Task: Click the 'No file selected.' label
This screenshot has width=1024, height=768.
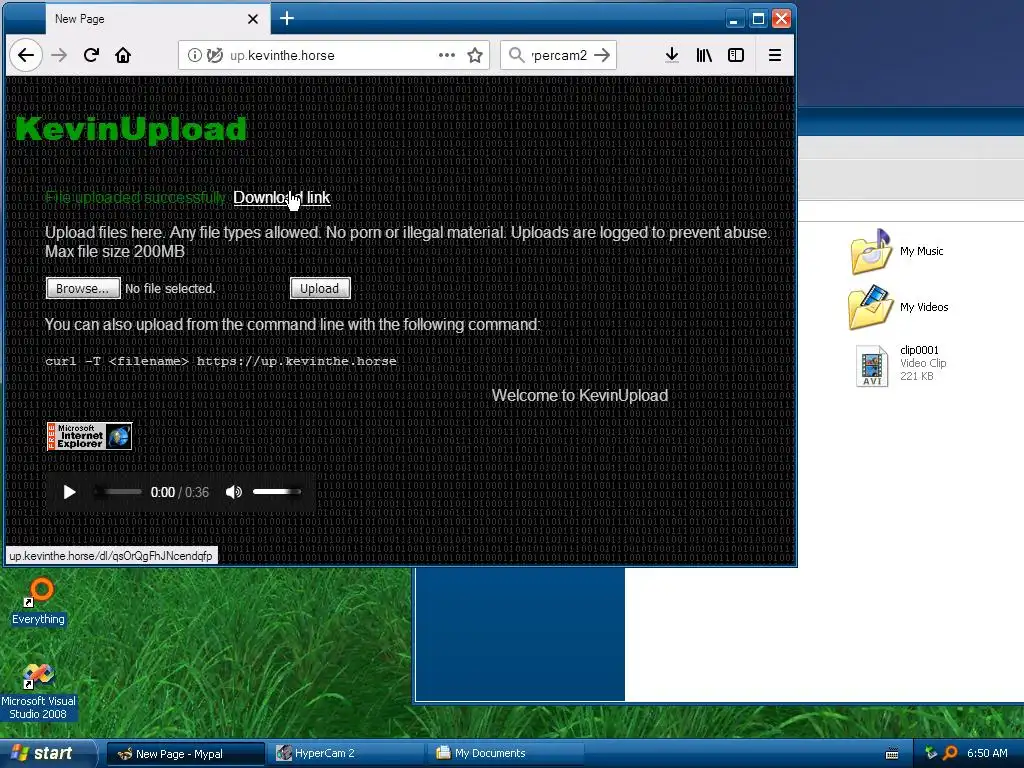Action: 170,289
